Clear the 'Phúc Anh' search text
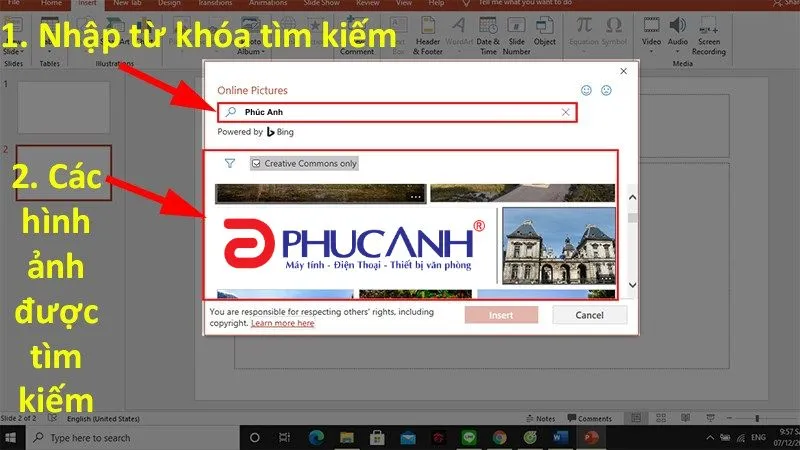The width and height of the screenshot is (800, 450). (565, 112)
